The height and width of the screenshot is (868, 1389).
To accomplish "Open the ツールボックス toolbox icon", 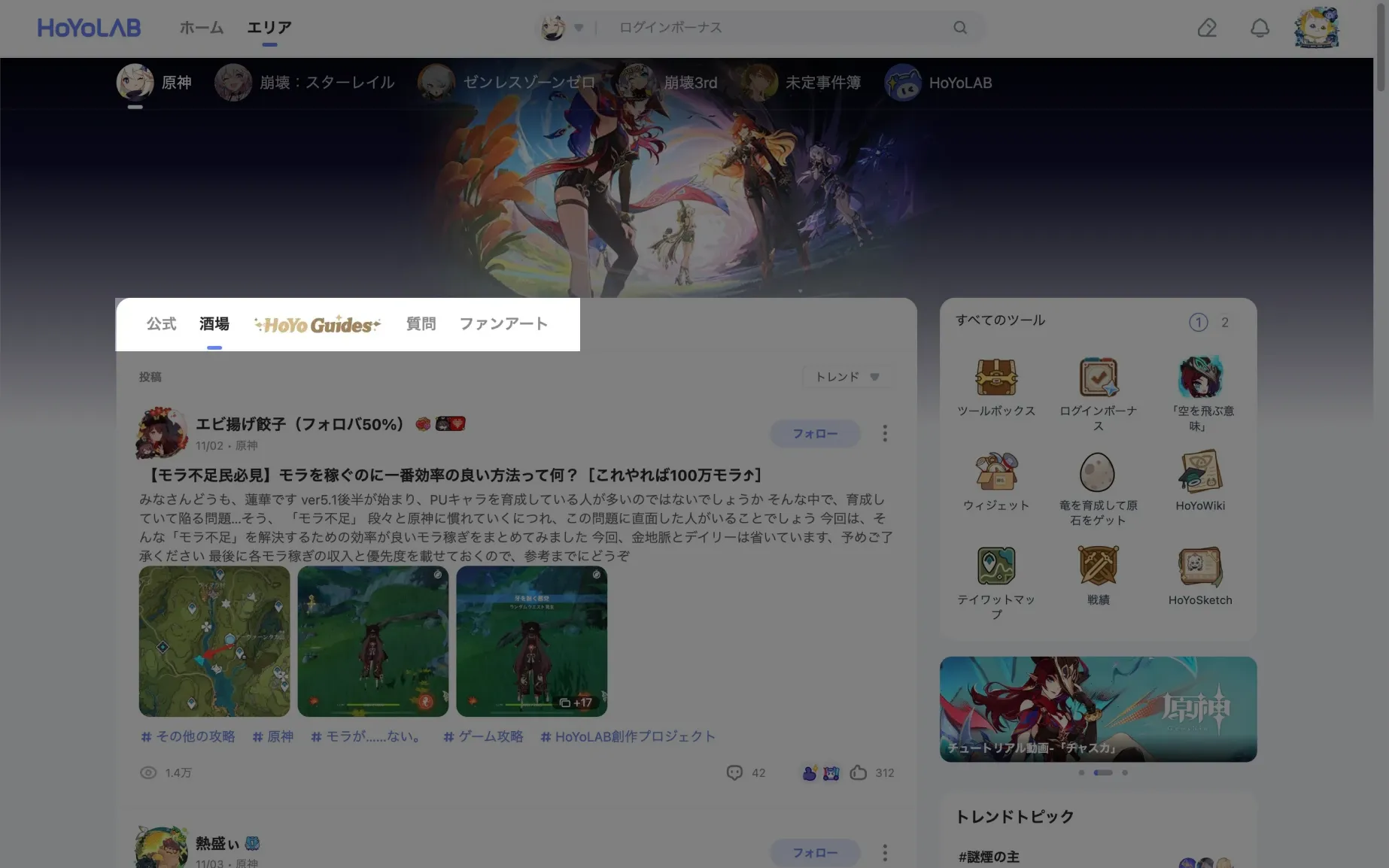I will click(996, 378).
